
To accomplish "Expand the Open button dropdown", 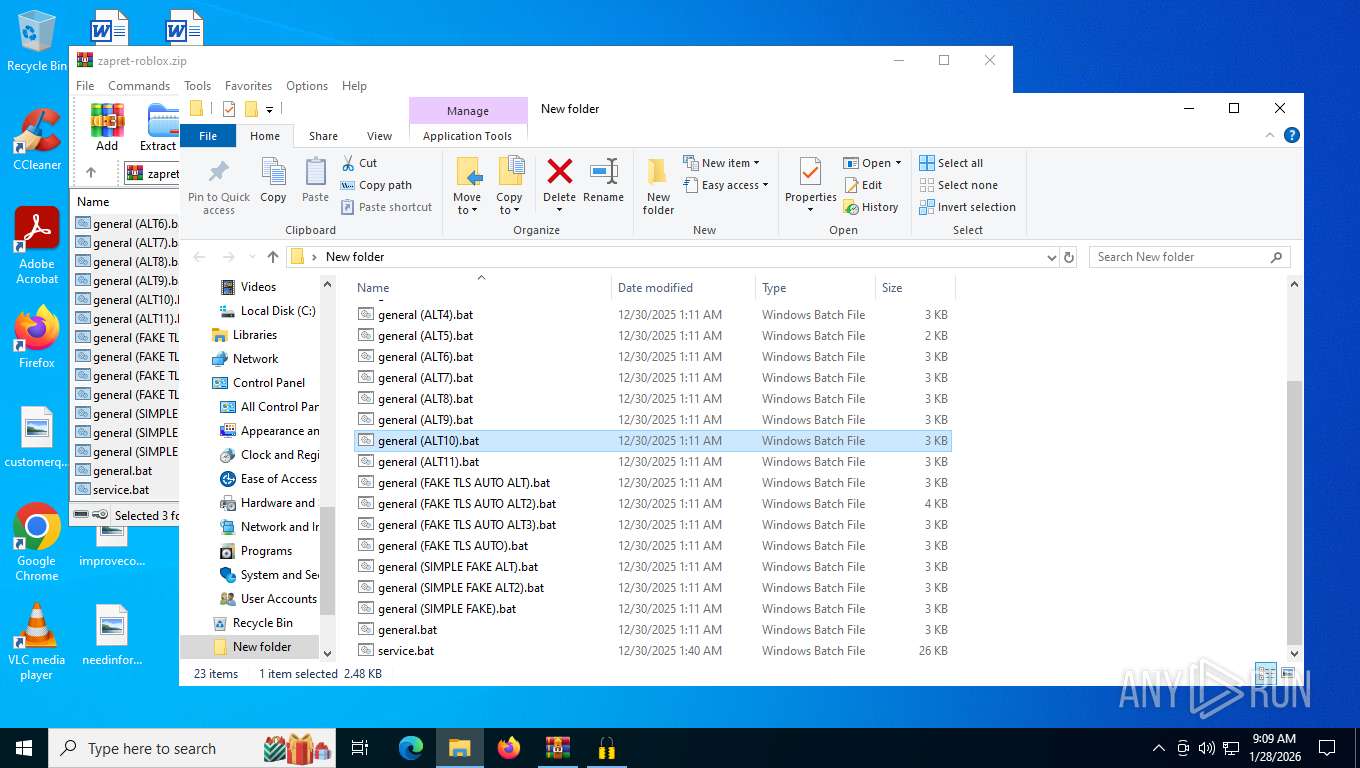I will pyautogui.click(x=898, y=163).
